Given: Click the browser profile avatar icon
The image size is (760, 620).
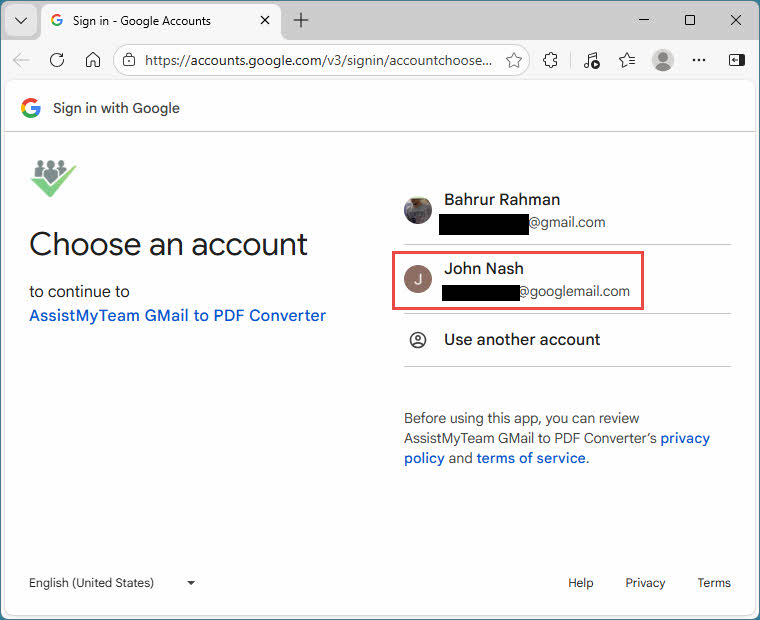Looking at the screenshot, I should pos(663,60).
